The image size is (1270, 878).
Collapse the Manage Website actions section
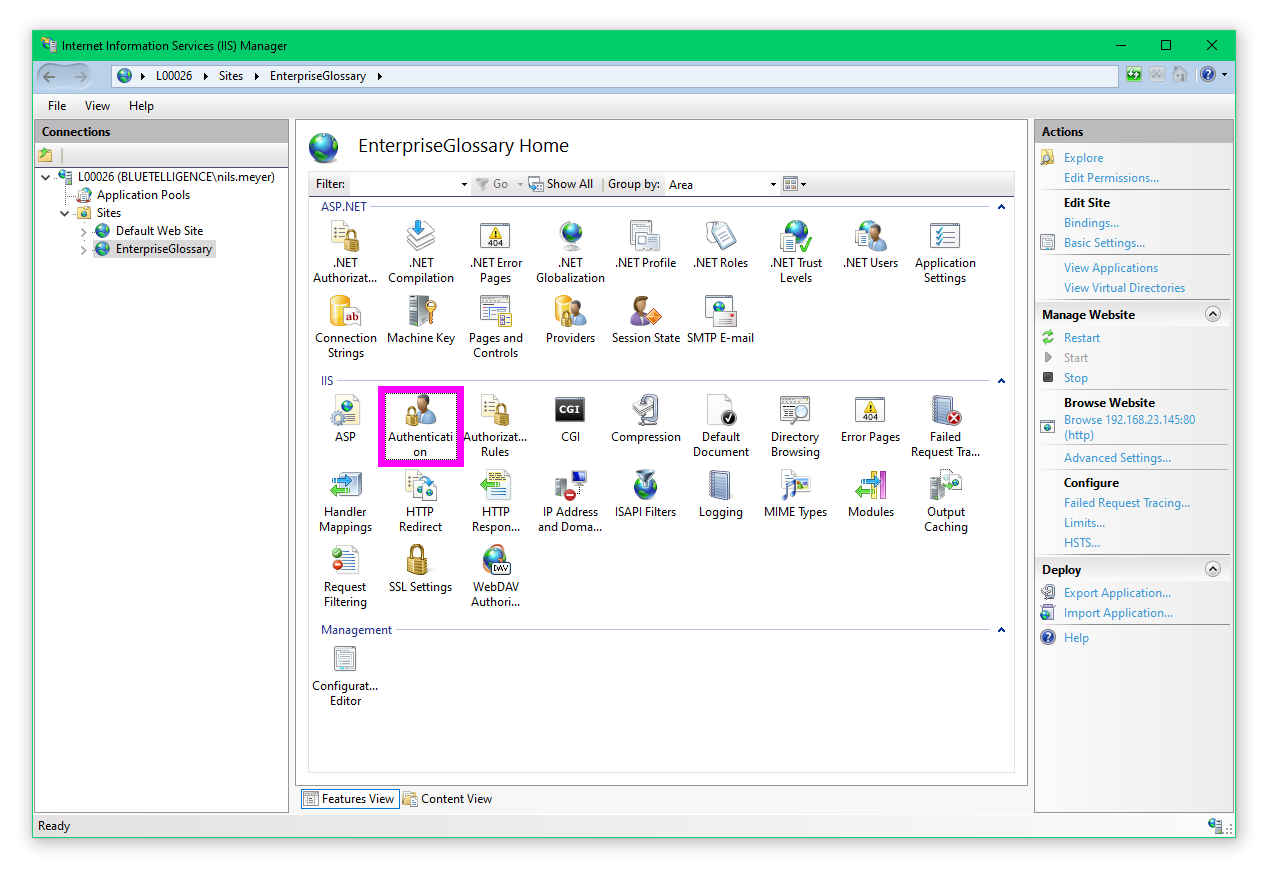(x=1213, y=314)
